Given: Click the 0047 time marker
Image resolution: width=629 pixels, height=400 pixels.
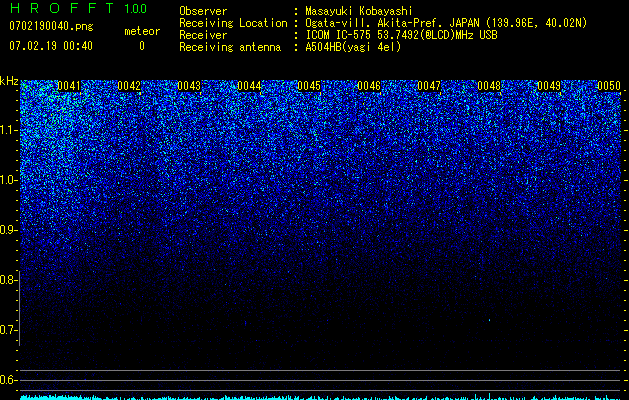Looking at the screenshot, I should click(429, 86).
